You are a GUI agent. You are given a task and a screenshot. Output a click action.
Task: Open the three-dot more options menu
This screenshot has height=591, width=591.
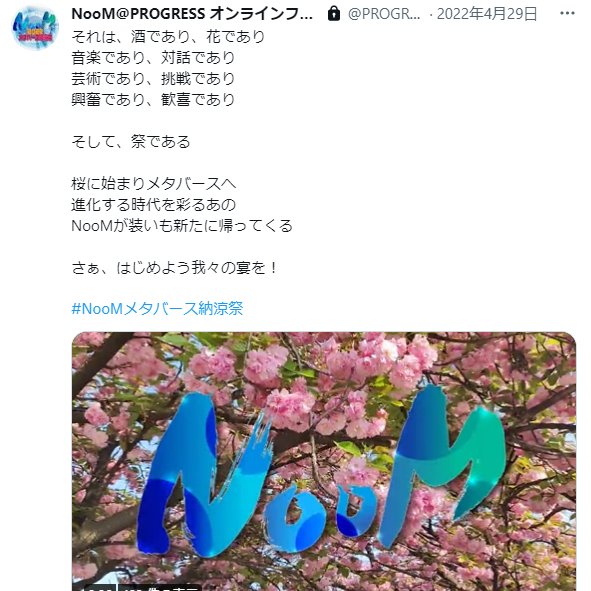tap(567, 14)
